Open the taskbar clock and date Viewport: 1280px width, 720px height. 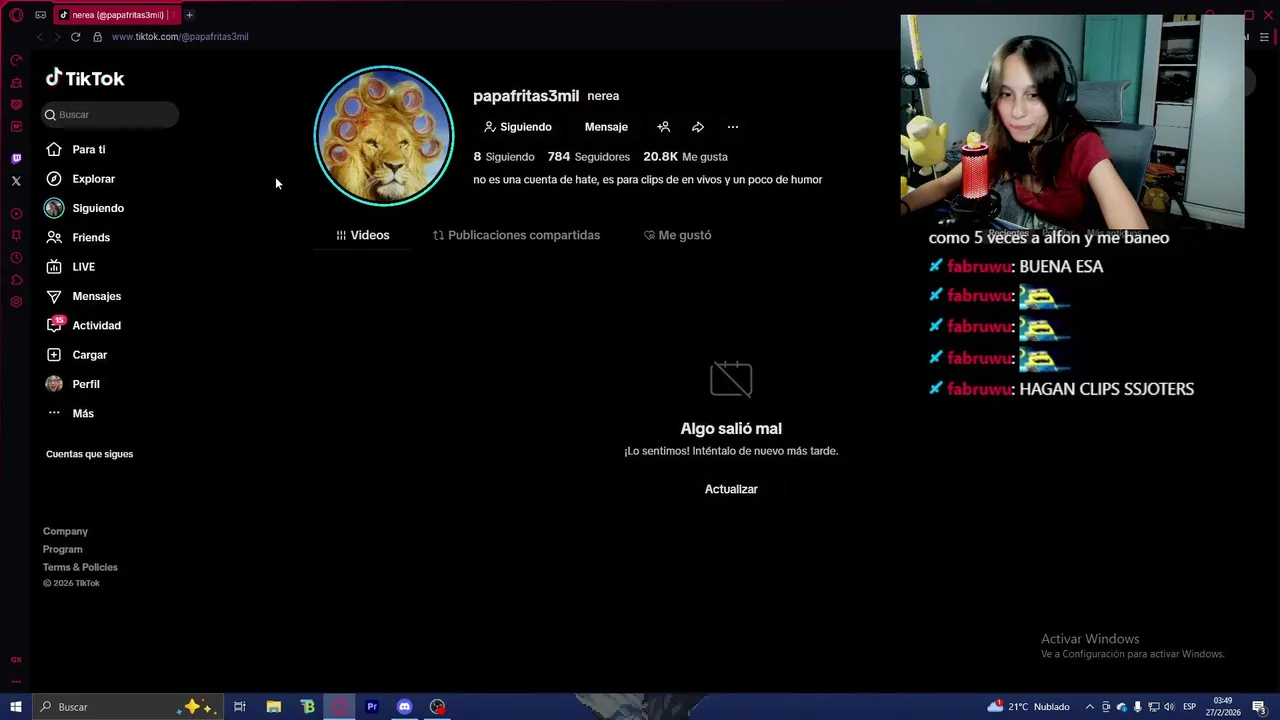pos(1223,707)
